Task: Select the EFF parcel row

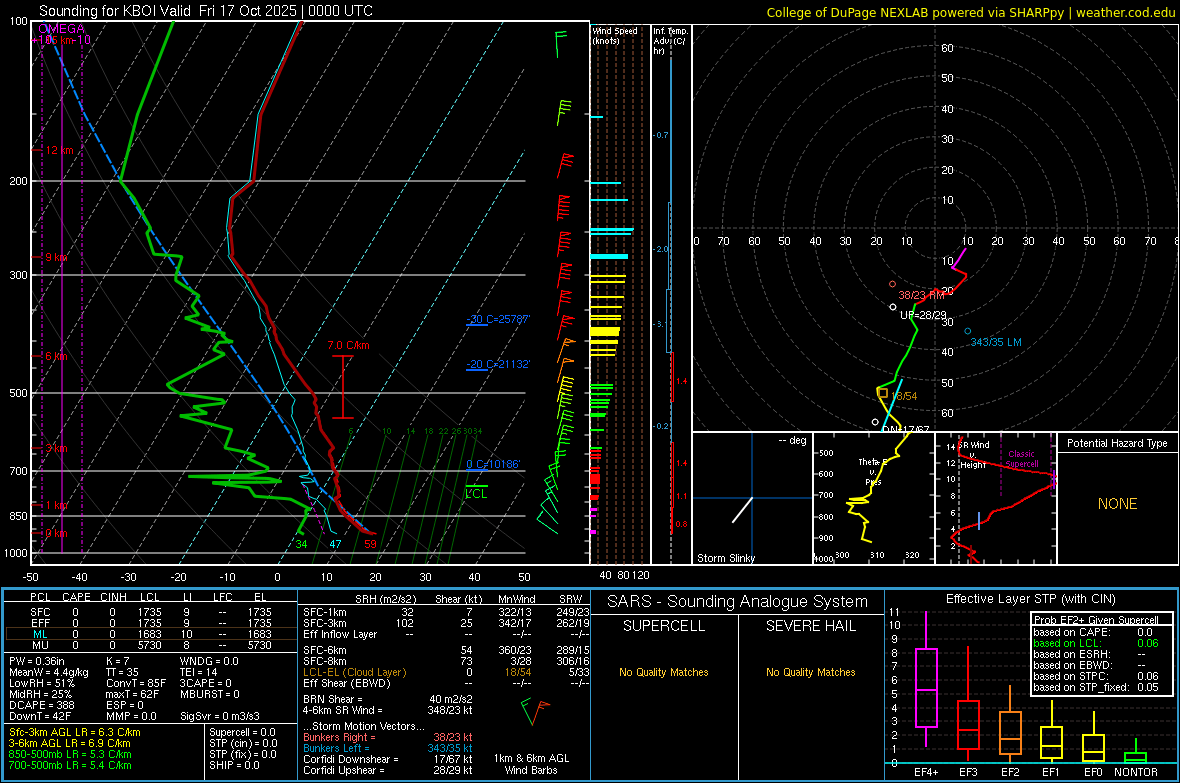Action: click(x=151, y=623)
